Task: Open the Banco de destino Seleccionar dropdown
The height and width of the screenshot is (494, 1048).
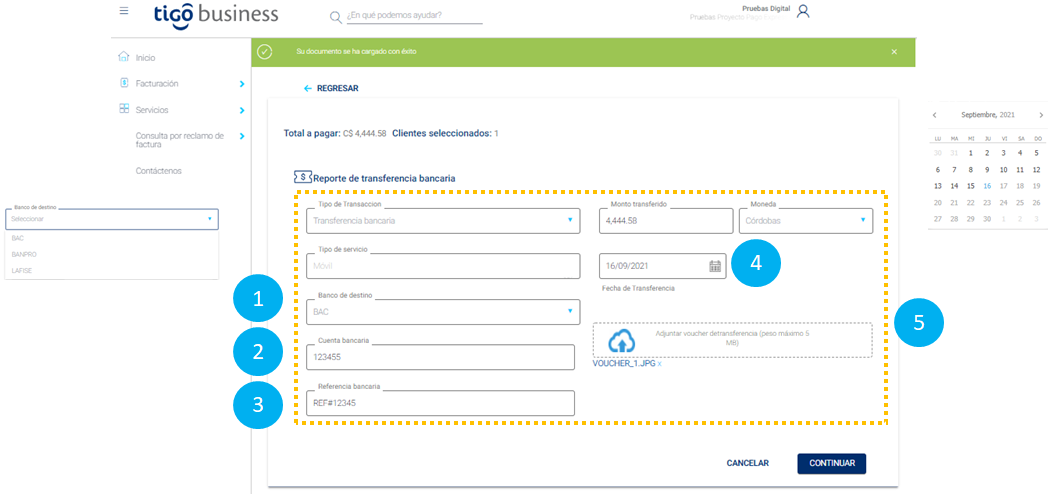Action: (112, 219)
